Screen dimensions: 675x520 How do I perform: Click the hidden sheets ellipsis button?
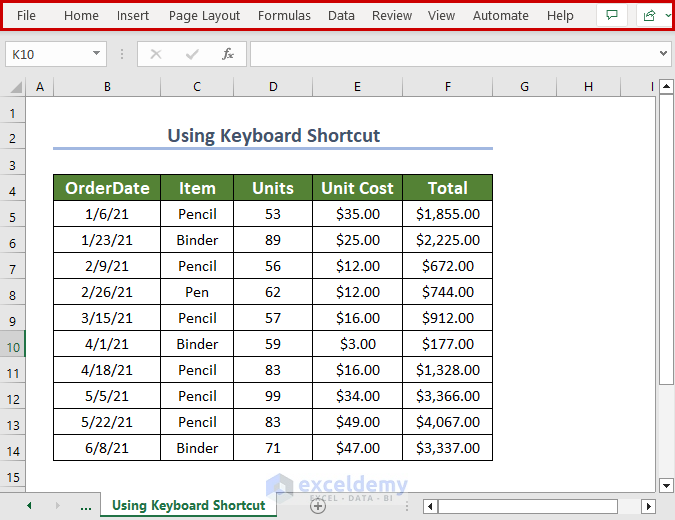click(86, 506)
